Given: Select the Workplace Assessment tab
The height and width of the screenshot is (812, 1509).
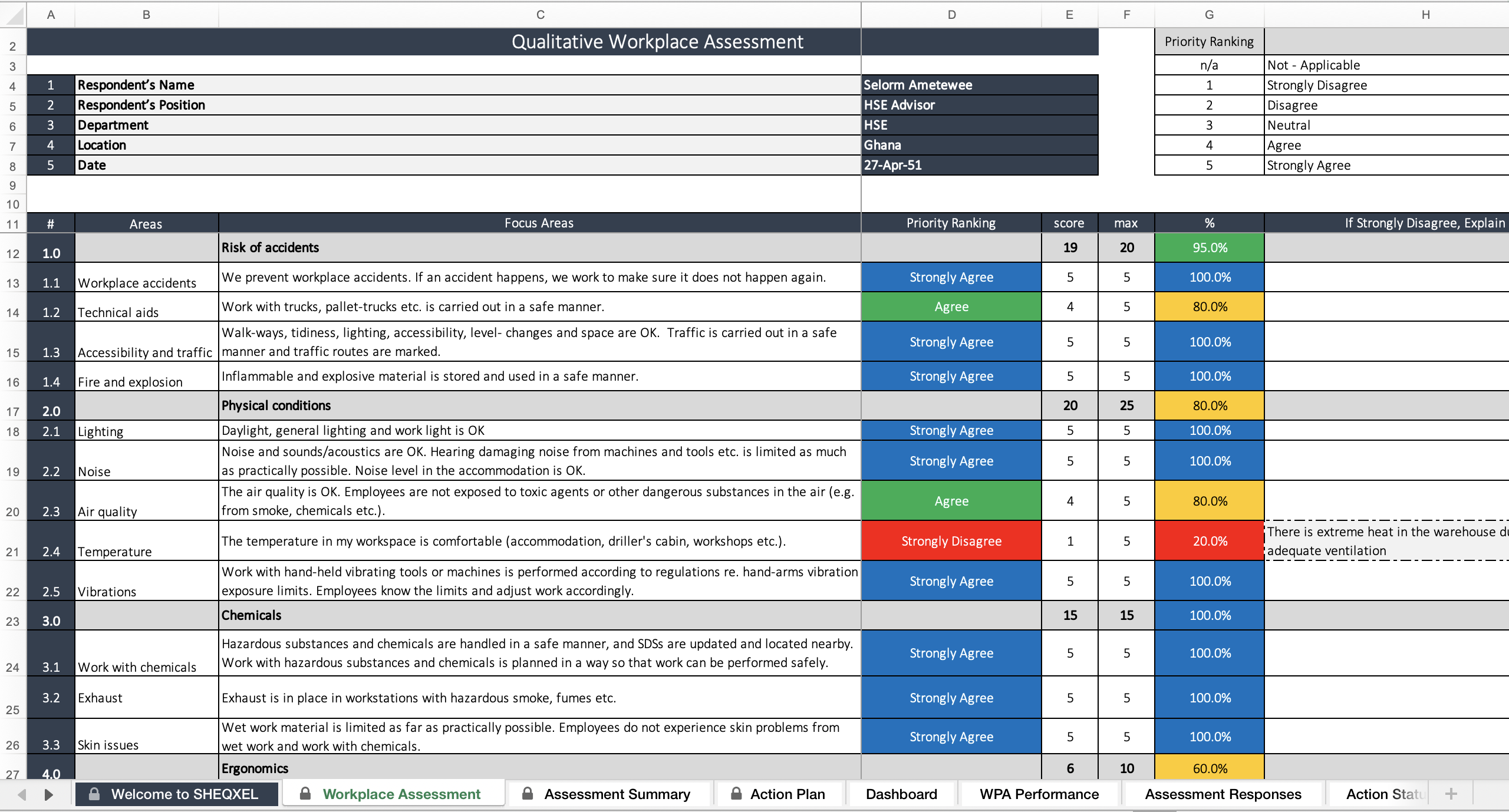Looking at the screenshot, I should tap(393, 794).
